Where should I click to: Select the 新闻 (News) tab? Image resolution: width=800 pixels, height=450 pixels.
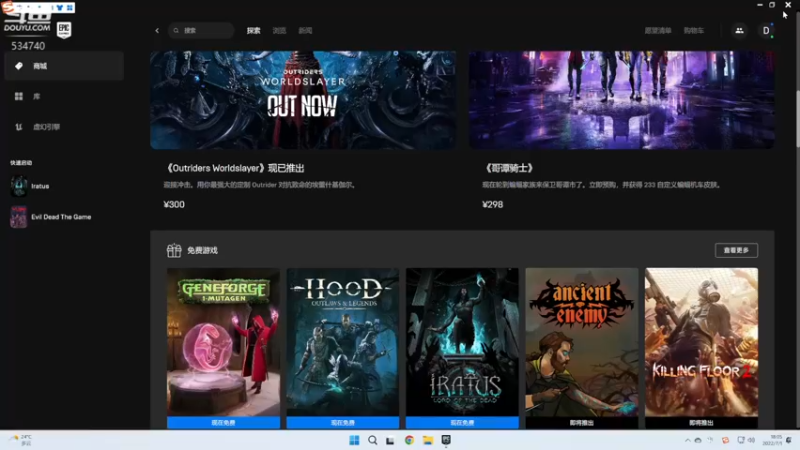(305, 31)
